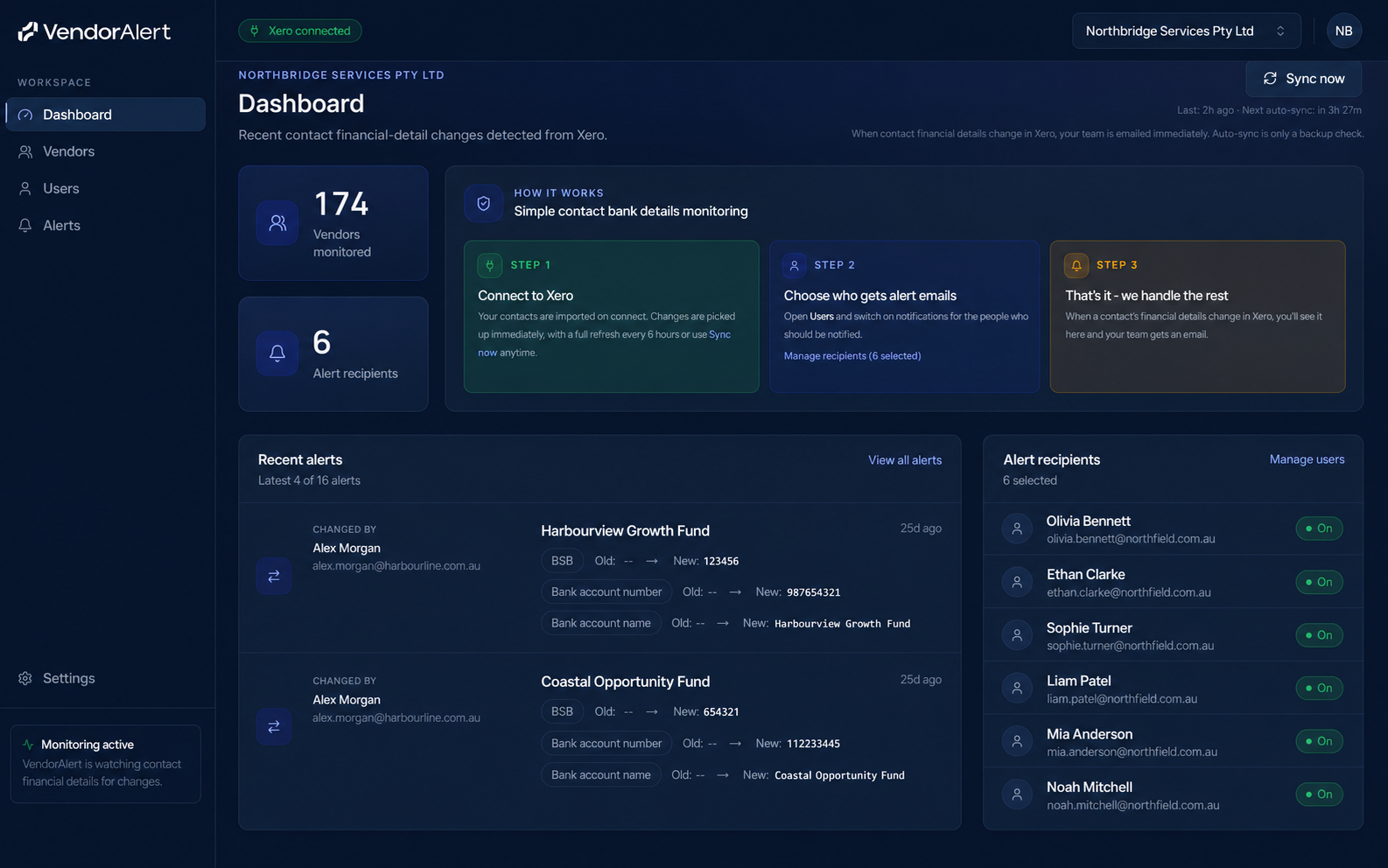Toggle the On switch for Liam Patel
This screenshot has width=1388, height=868.
coord(1319,689)
